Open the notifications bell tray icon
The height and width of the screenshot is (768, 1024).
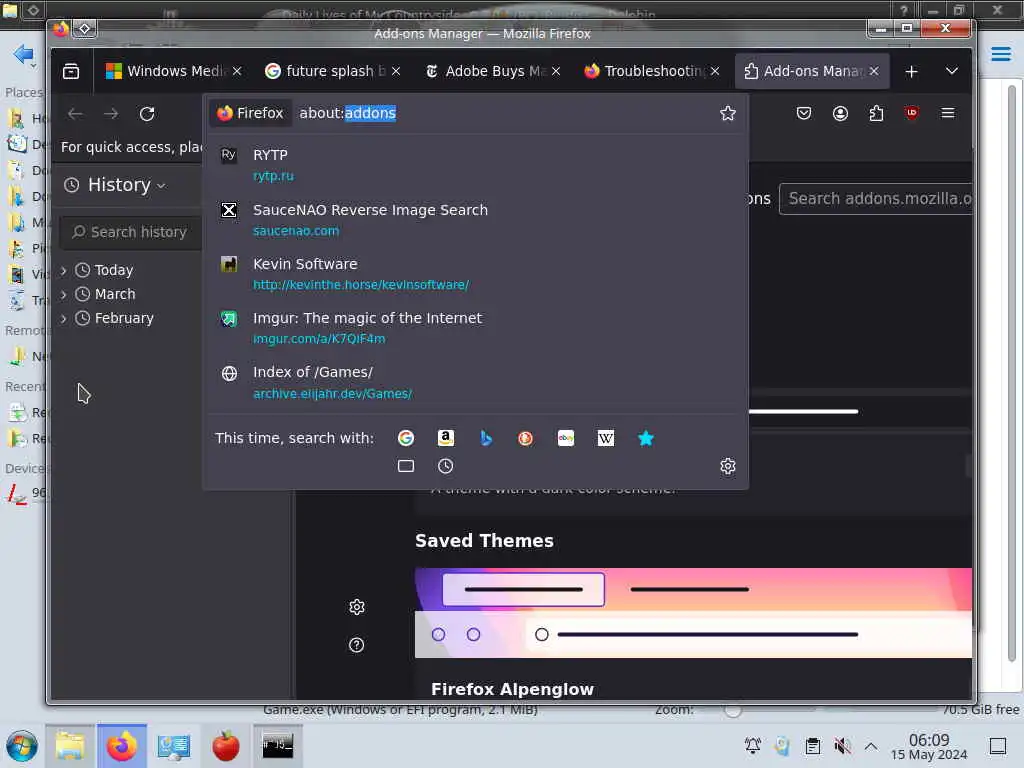(753, 746)
